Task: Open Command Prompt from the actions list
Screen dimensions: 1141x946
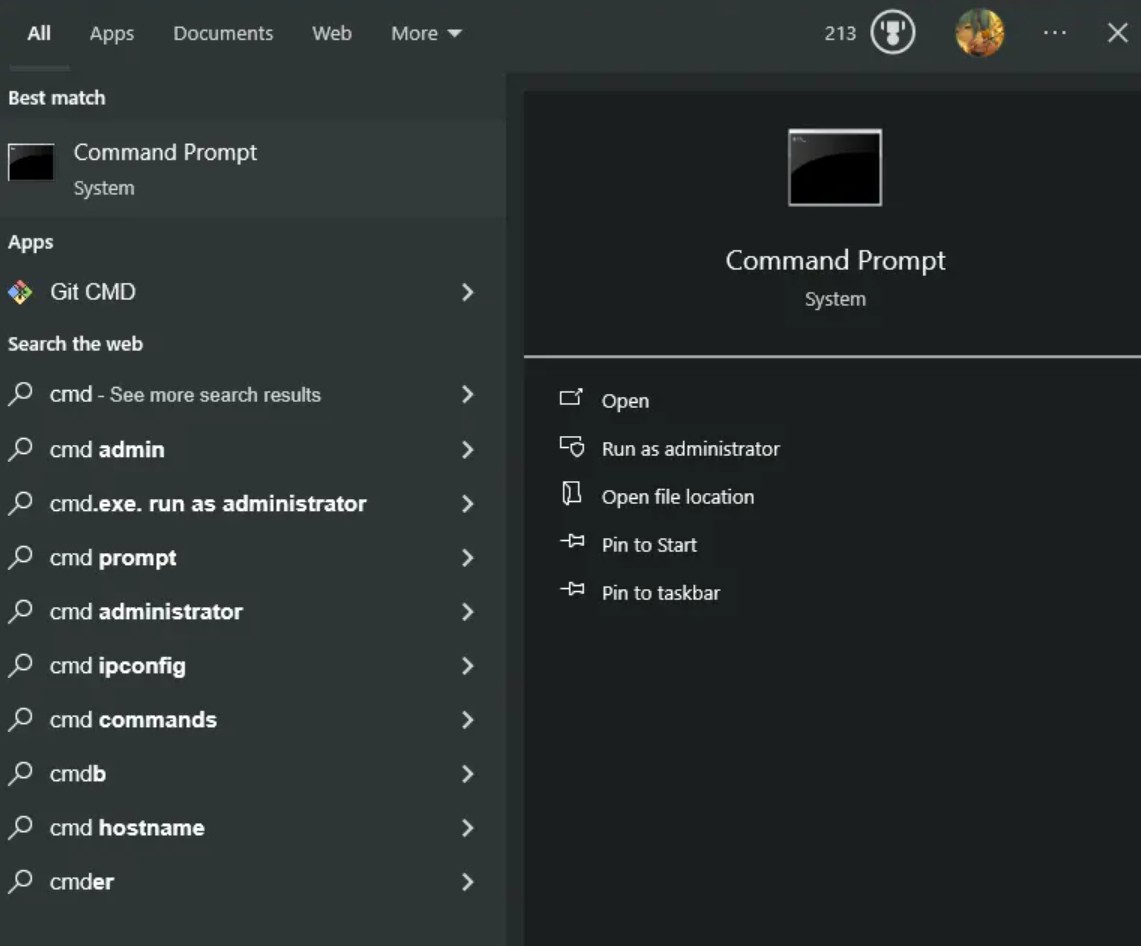Action: 625,401
